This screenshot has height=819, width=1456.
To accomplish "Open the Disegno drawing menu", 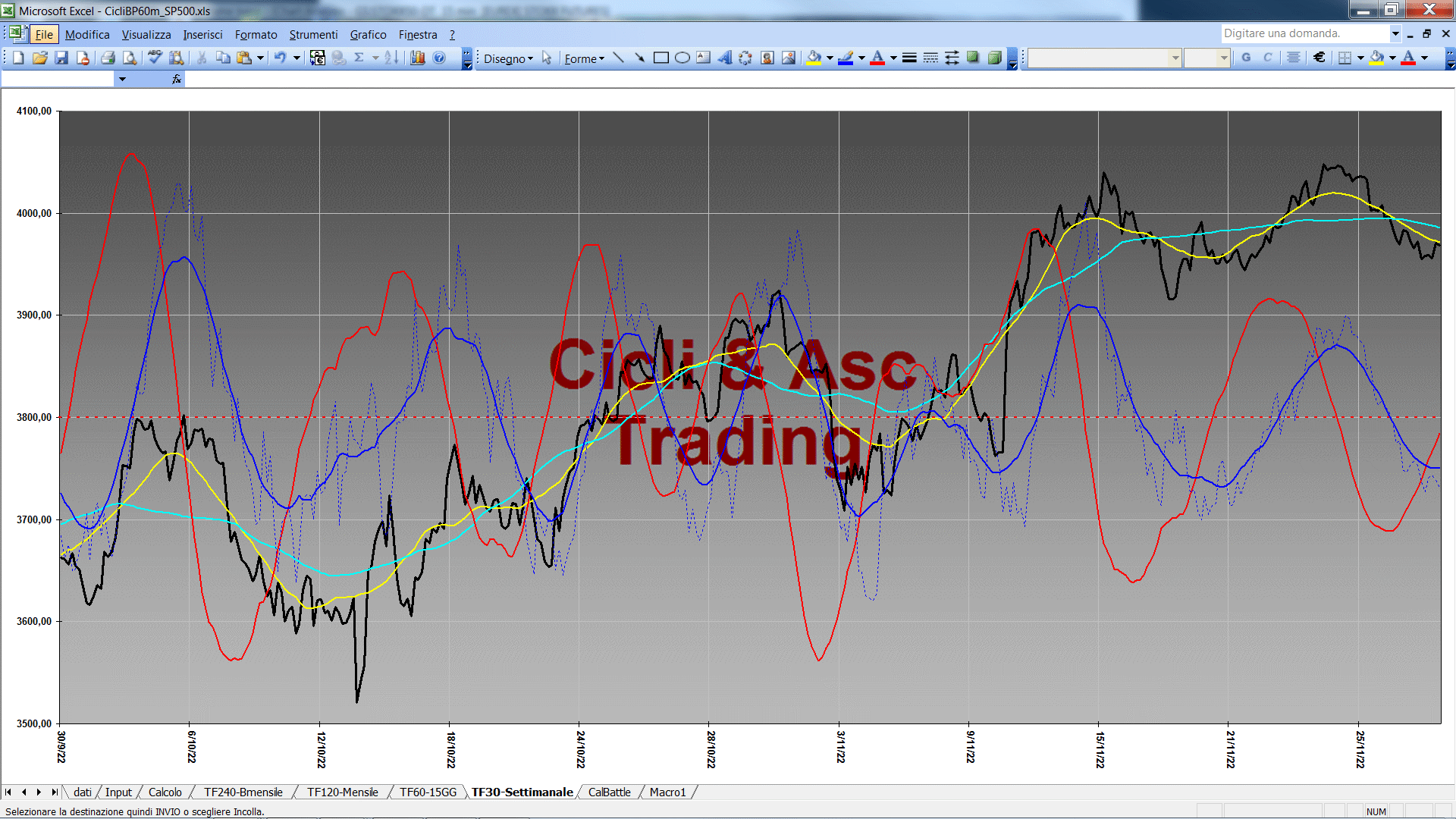I will tap(508, 58).
